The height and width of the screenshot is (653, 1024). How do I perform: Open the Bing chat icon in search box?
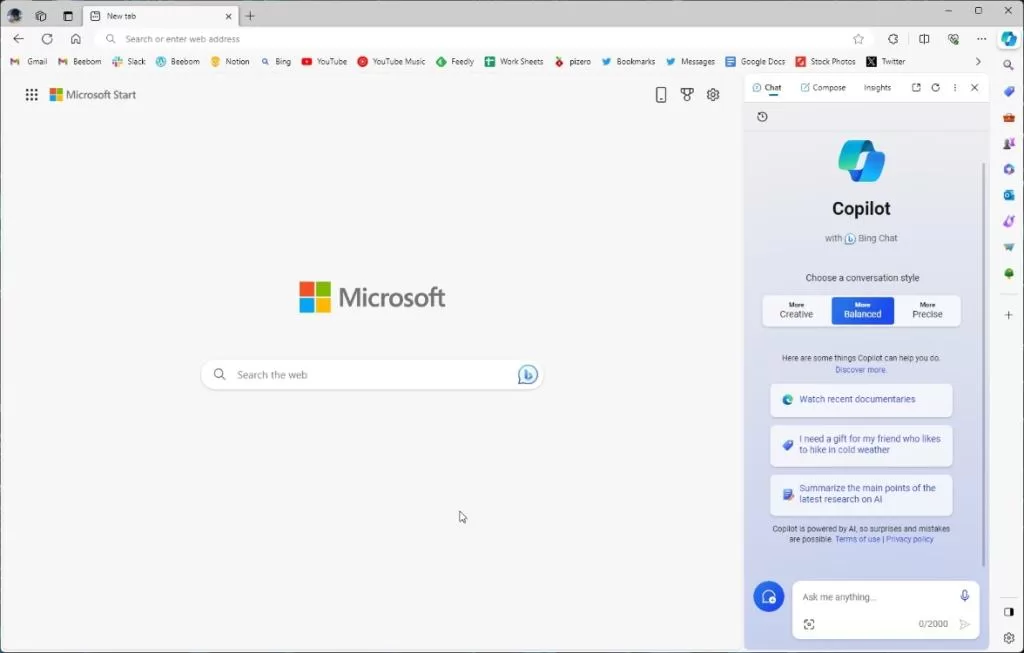pyautogui.click(x=528, y=375)
